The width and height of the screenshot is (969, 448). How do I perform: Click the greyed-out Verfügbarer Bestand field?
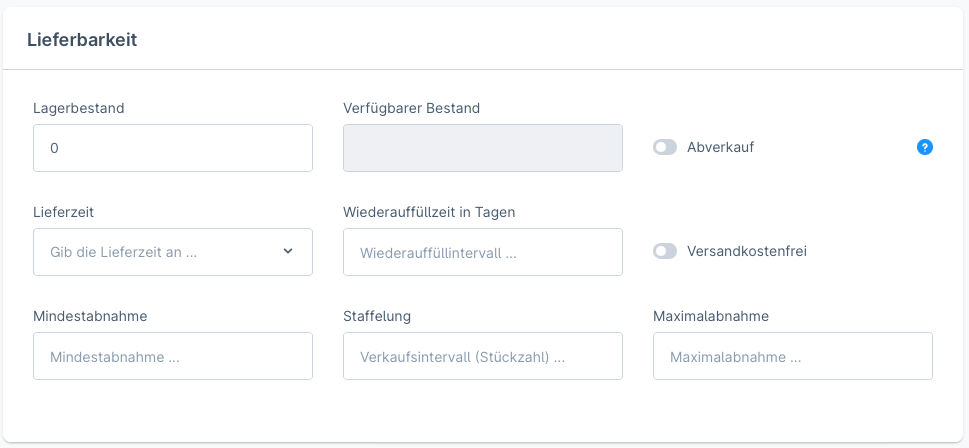[482, 148]
